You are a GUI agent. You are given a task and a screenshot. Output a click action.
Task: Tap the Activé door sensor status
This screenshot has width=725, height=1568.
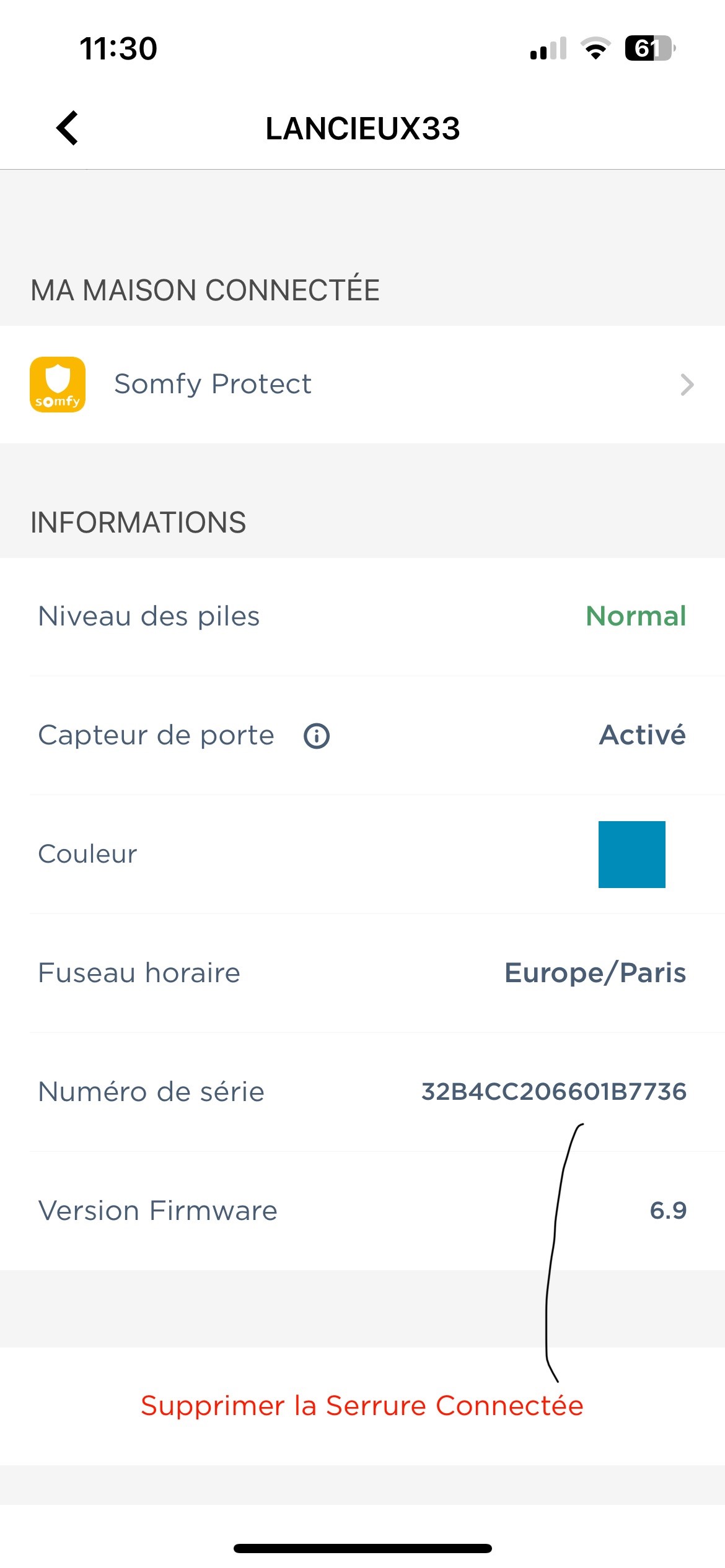point(642,736)
